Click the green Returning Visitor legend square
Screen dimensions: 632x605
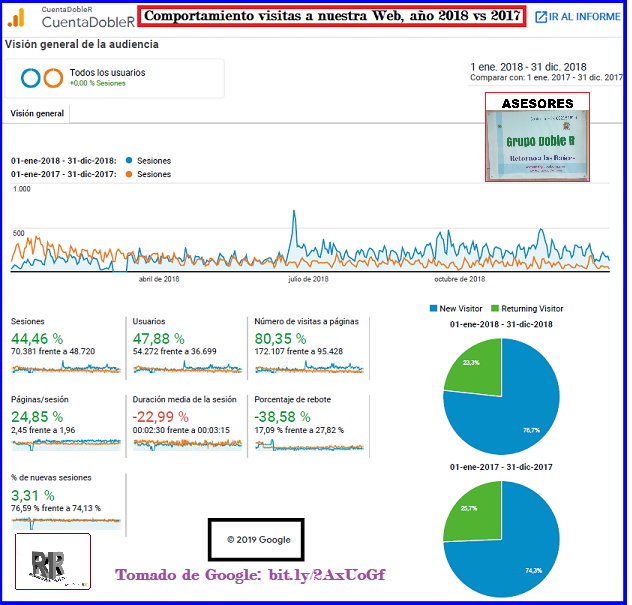coord(495,308)
